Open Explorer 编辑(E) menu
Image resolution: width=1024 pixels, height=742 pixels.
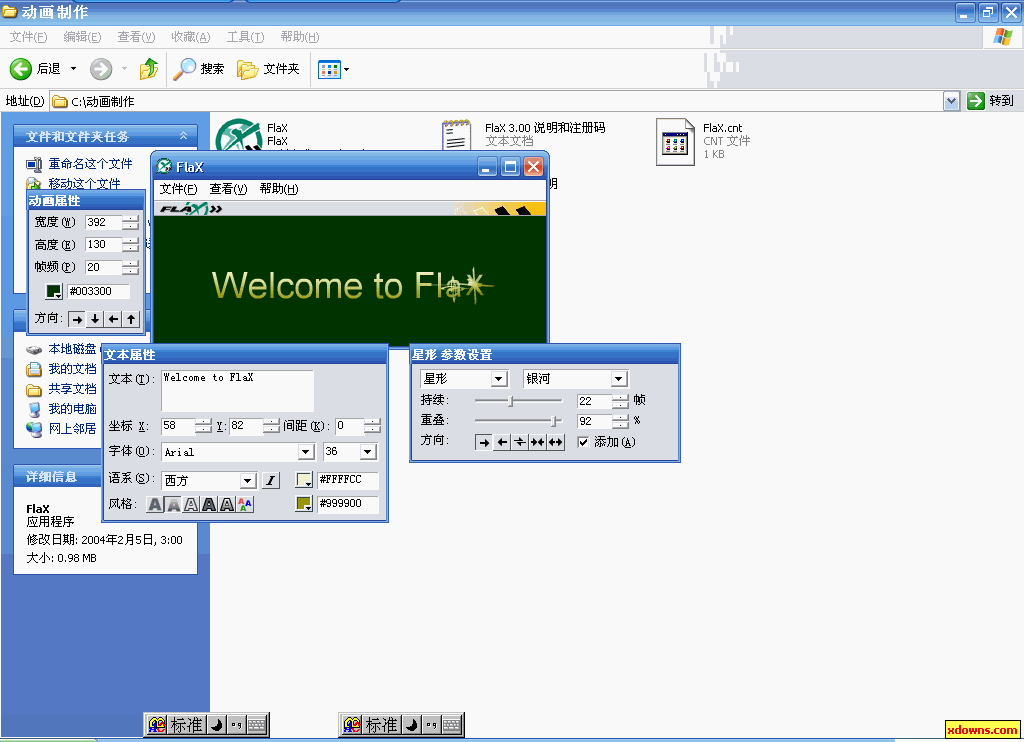[82, 37]
